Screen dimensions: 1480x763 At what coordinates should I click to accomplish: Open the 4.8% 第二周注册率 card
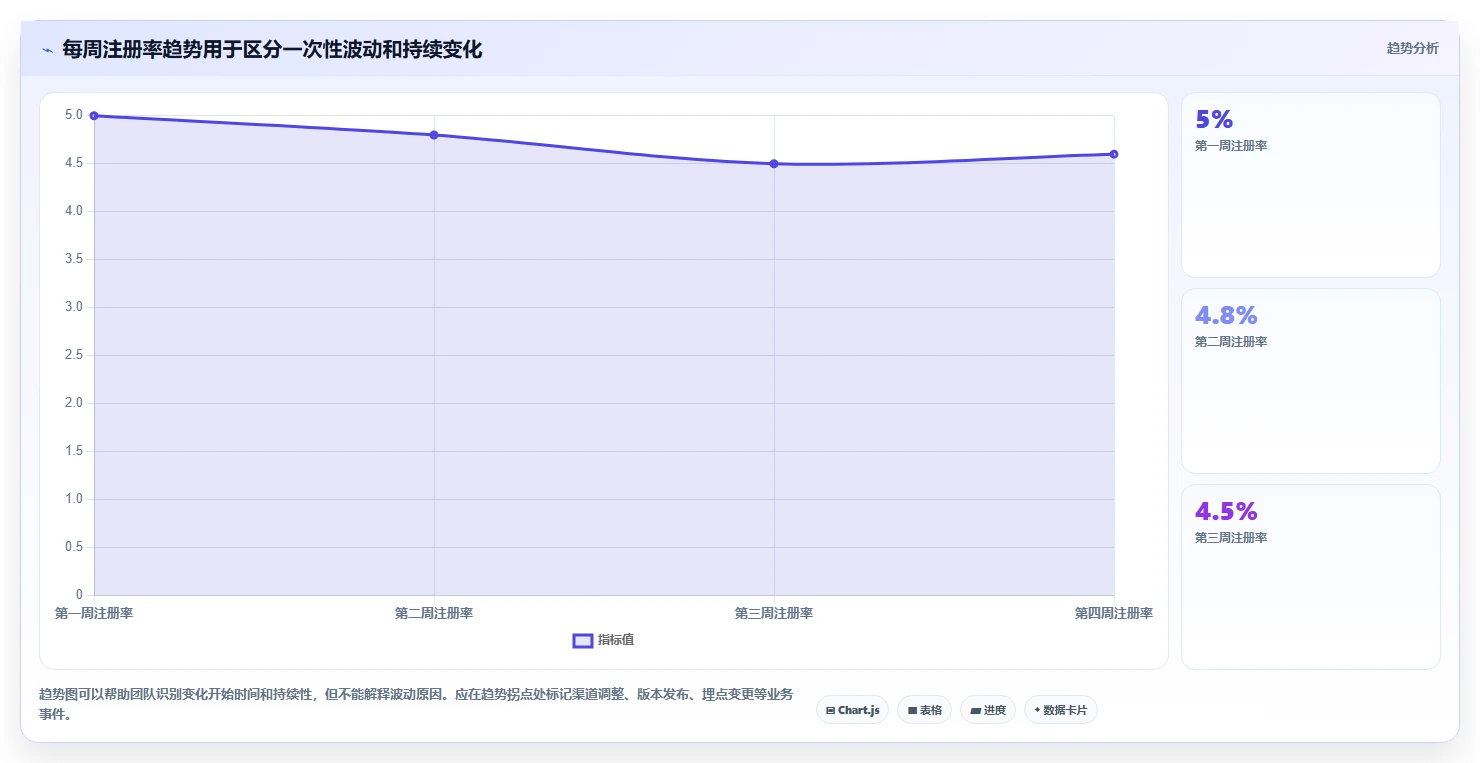1310,381
